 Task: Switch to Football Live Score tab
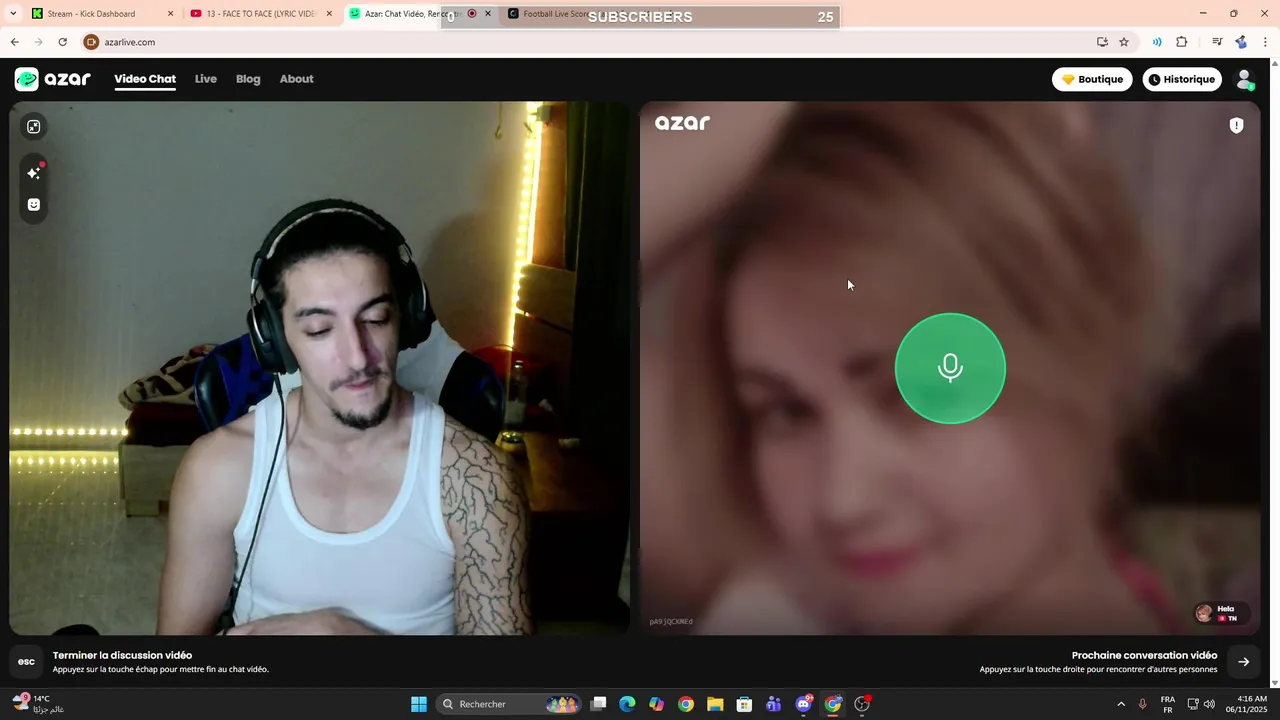click(555, 14)
